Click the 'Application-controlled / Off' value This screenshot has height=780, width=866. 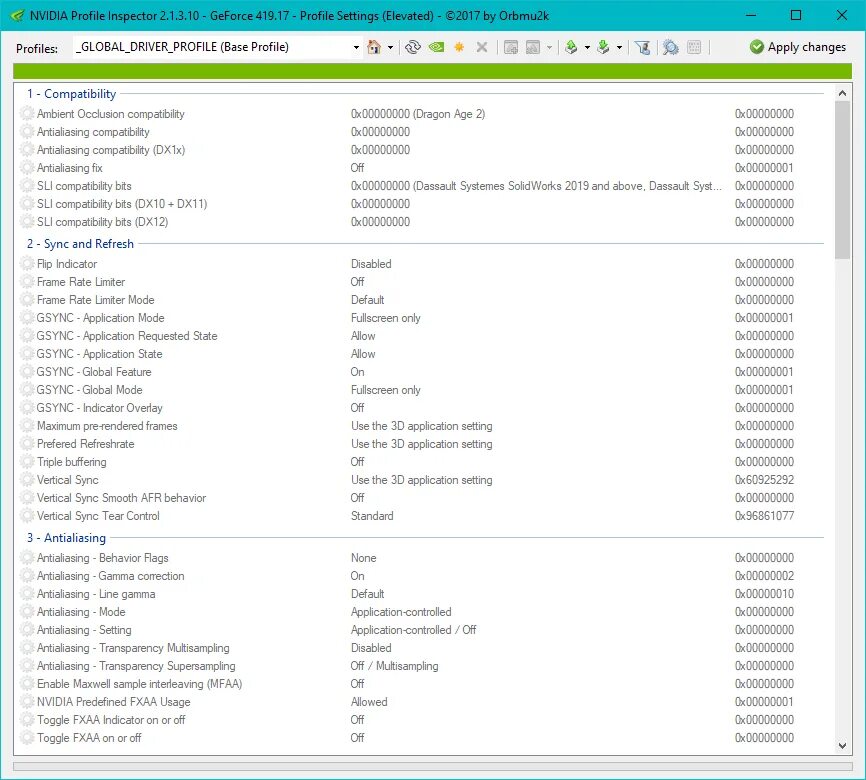click(x=413, y=630)
